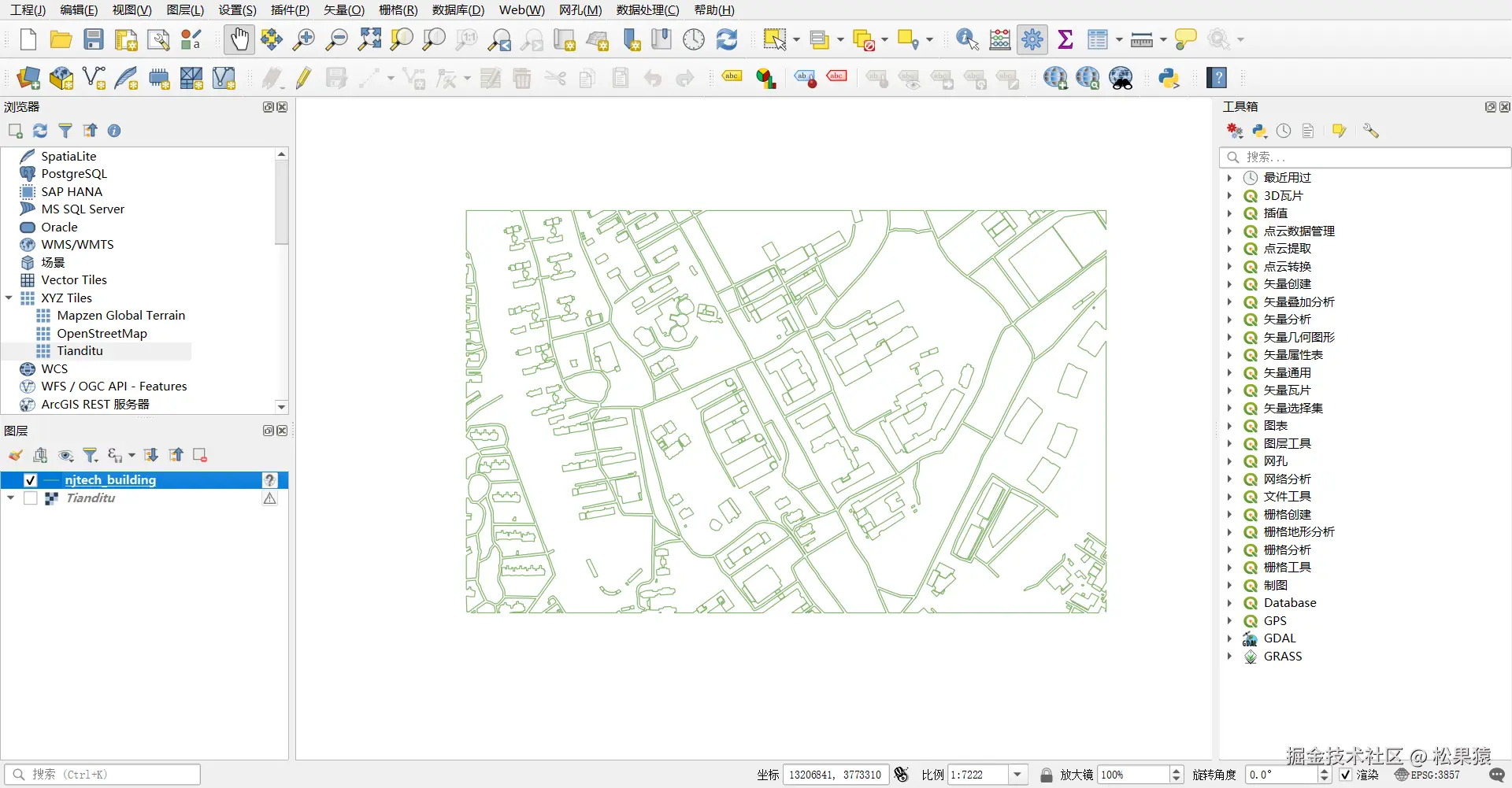
Task: Expand the GDAL toolbox group
Action: [x=1229, y=638]
